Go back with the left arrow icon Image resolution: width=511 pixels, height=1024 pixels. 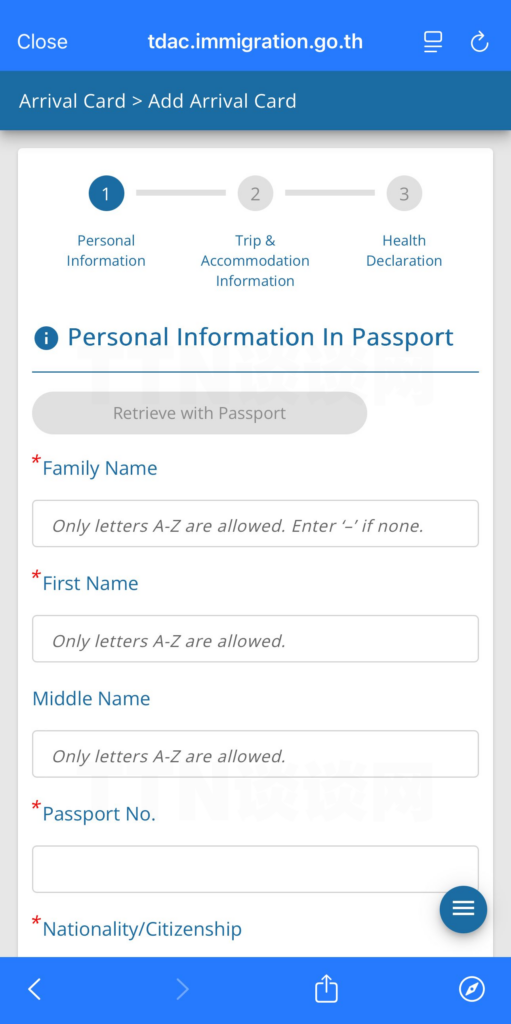[35, 990]
